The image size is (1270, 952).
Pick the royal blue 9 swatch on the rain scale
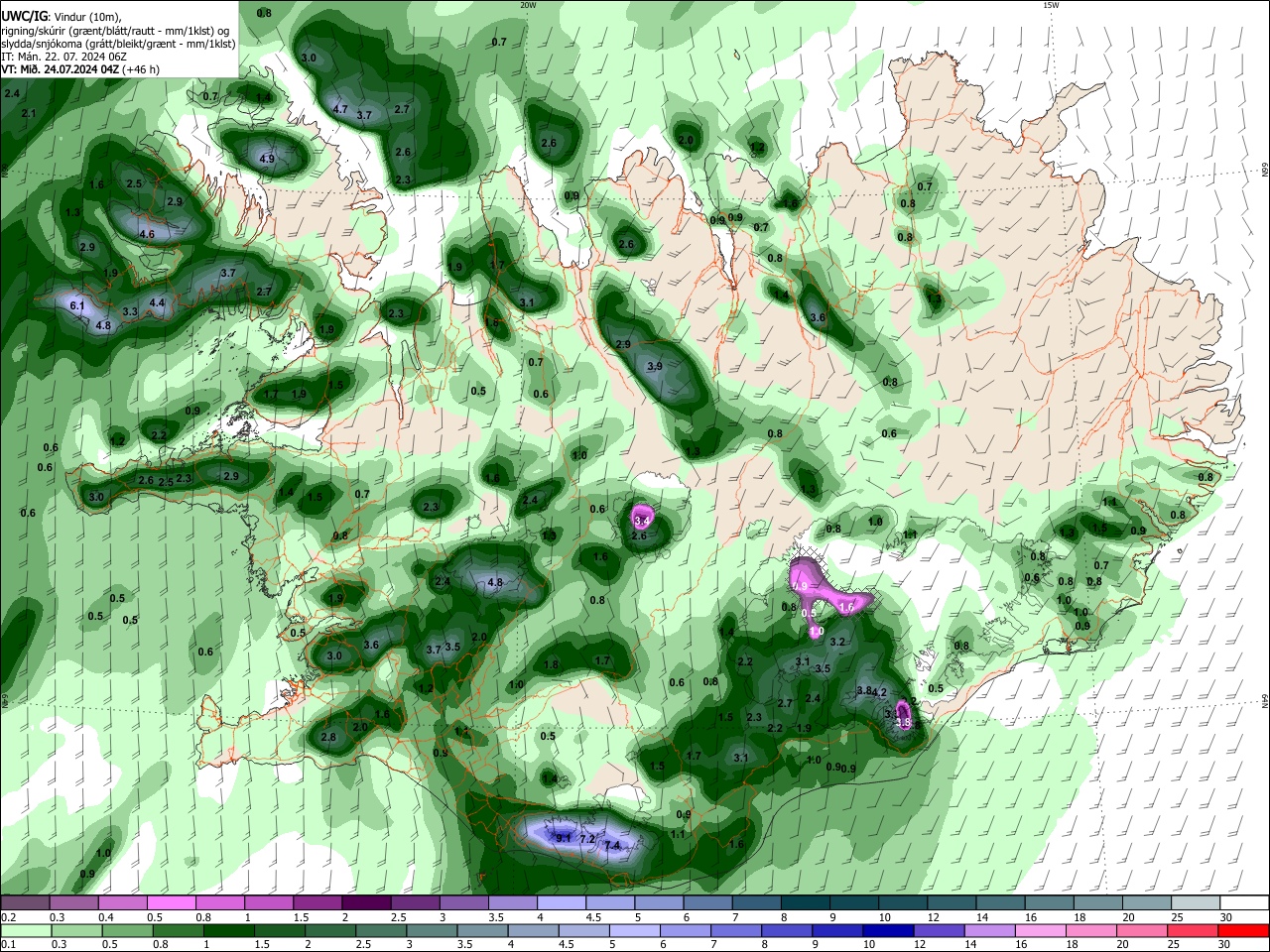coord(835,931)
